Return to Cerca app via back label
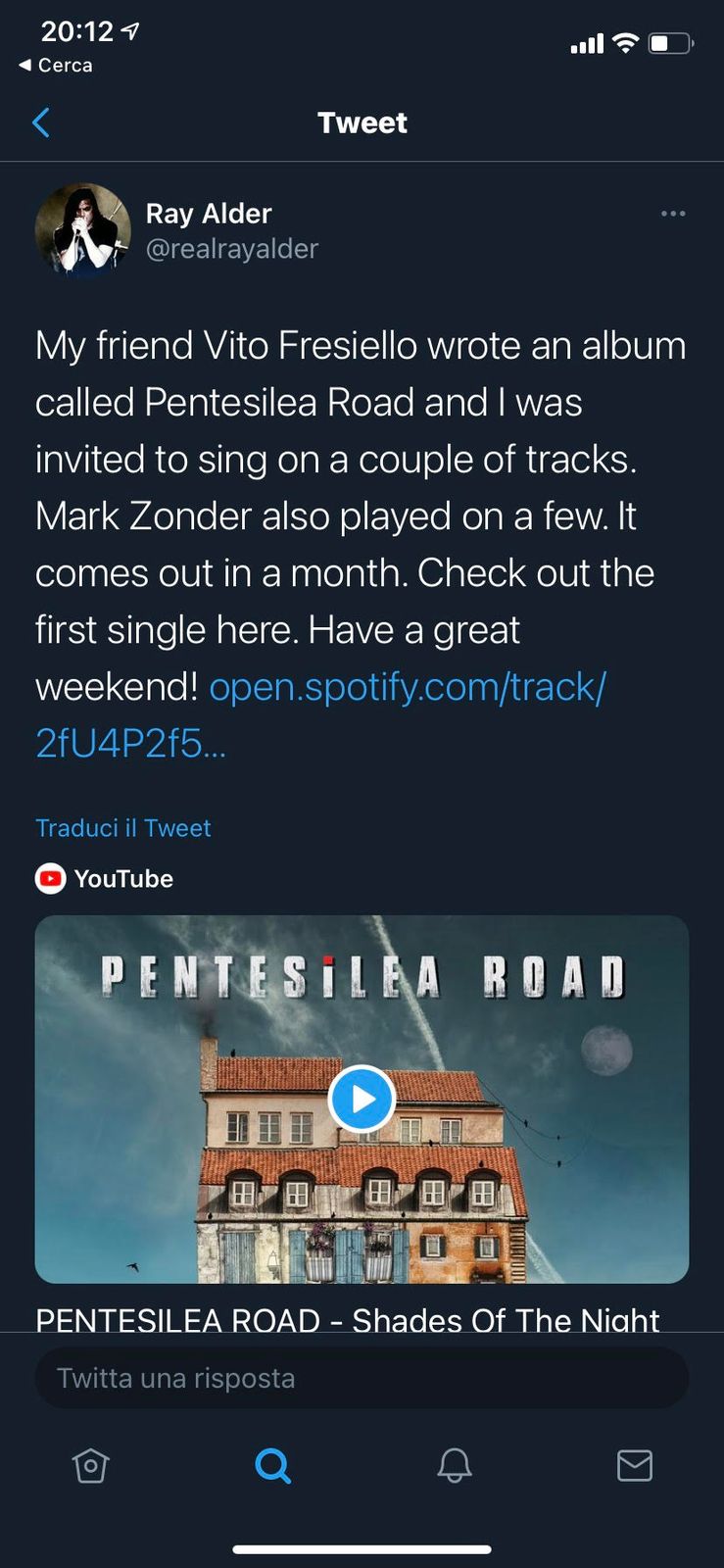 [x=56, y=65]
